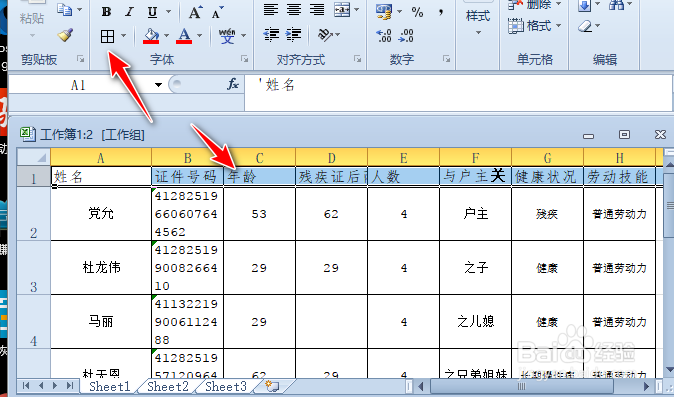Click the merge and center icon
674x397 pixels.
343,9
